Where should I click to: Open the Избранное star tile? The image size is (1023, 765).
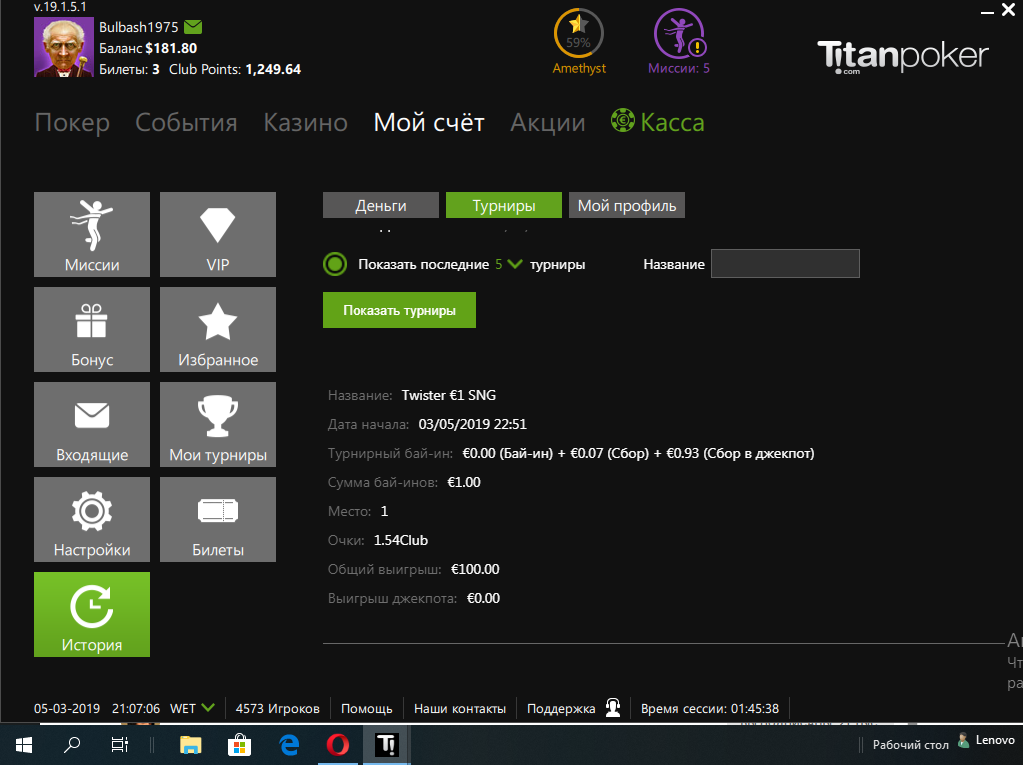(x=218, y=329)
